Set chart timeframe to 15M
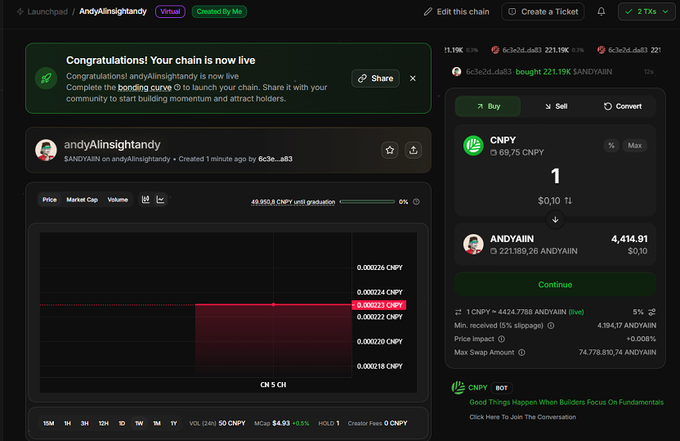Viewport: 680px width, 441px height. [x=49, y=423]
